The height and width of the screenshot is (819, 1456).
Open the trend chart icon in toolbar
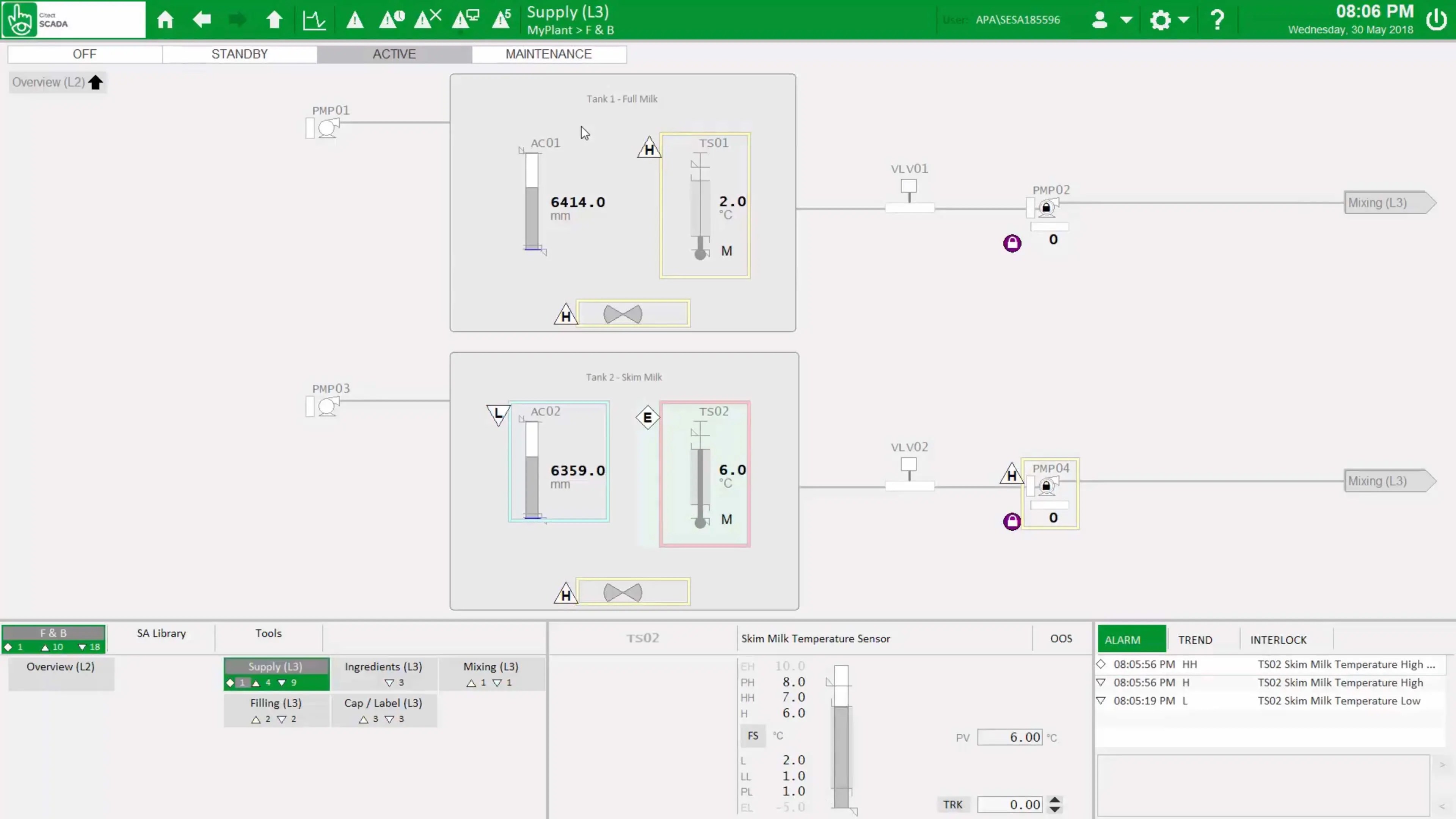314,20
